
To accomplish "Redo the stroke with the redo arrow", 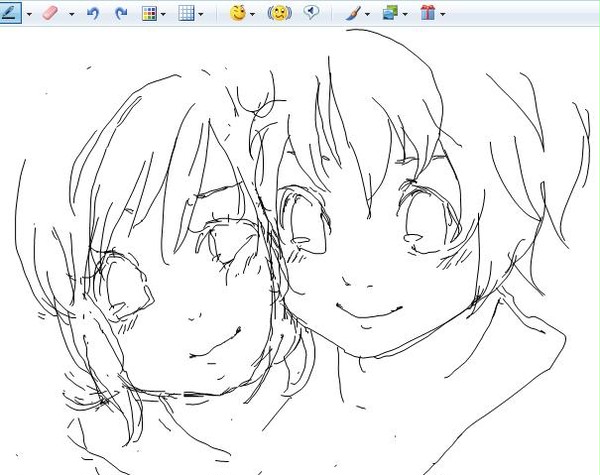I will pyautogui.click(x=121, y=14).
